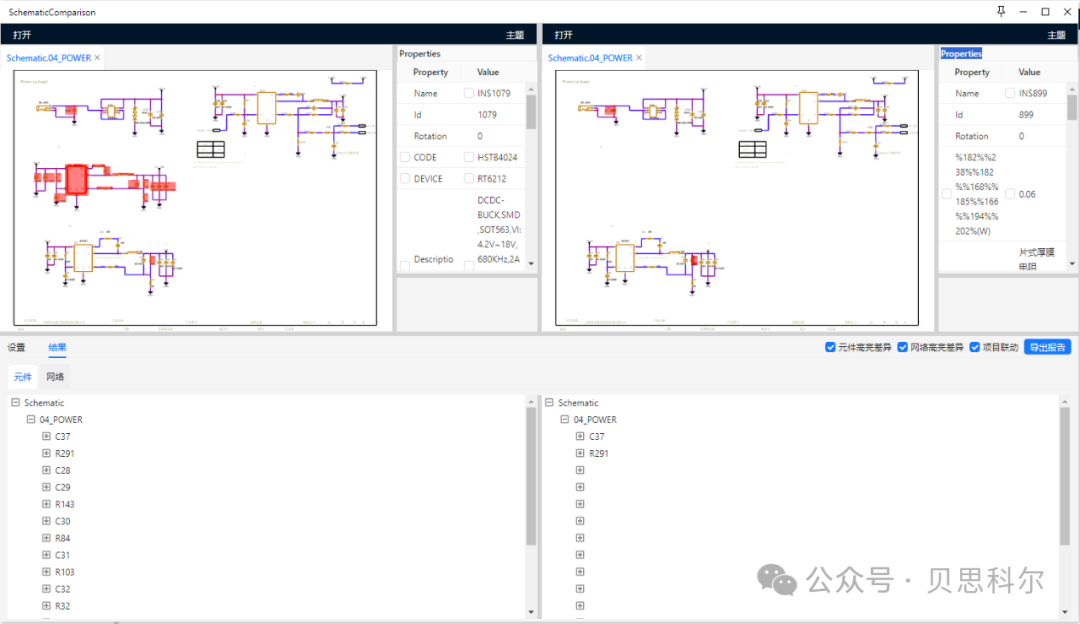Close the right Schematic.04_POWER tab
This screenshot has width=1080, height=624.
(638, 58)
